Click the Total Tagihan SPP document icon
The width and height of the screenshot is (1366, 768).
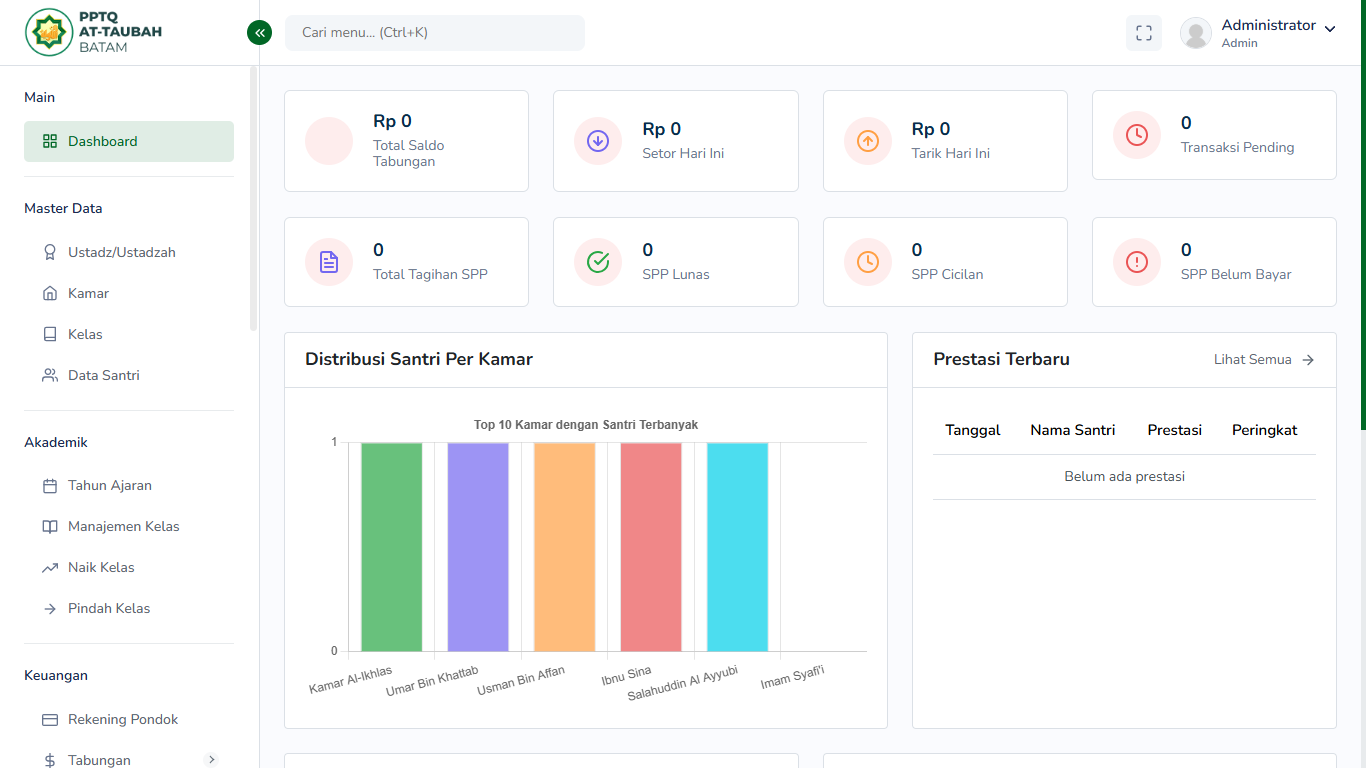coord(329,262)
